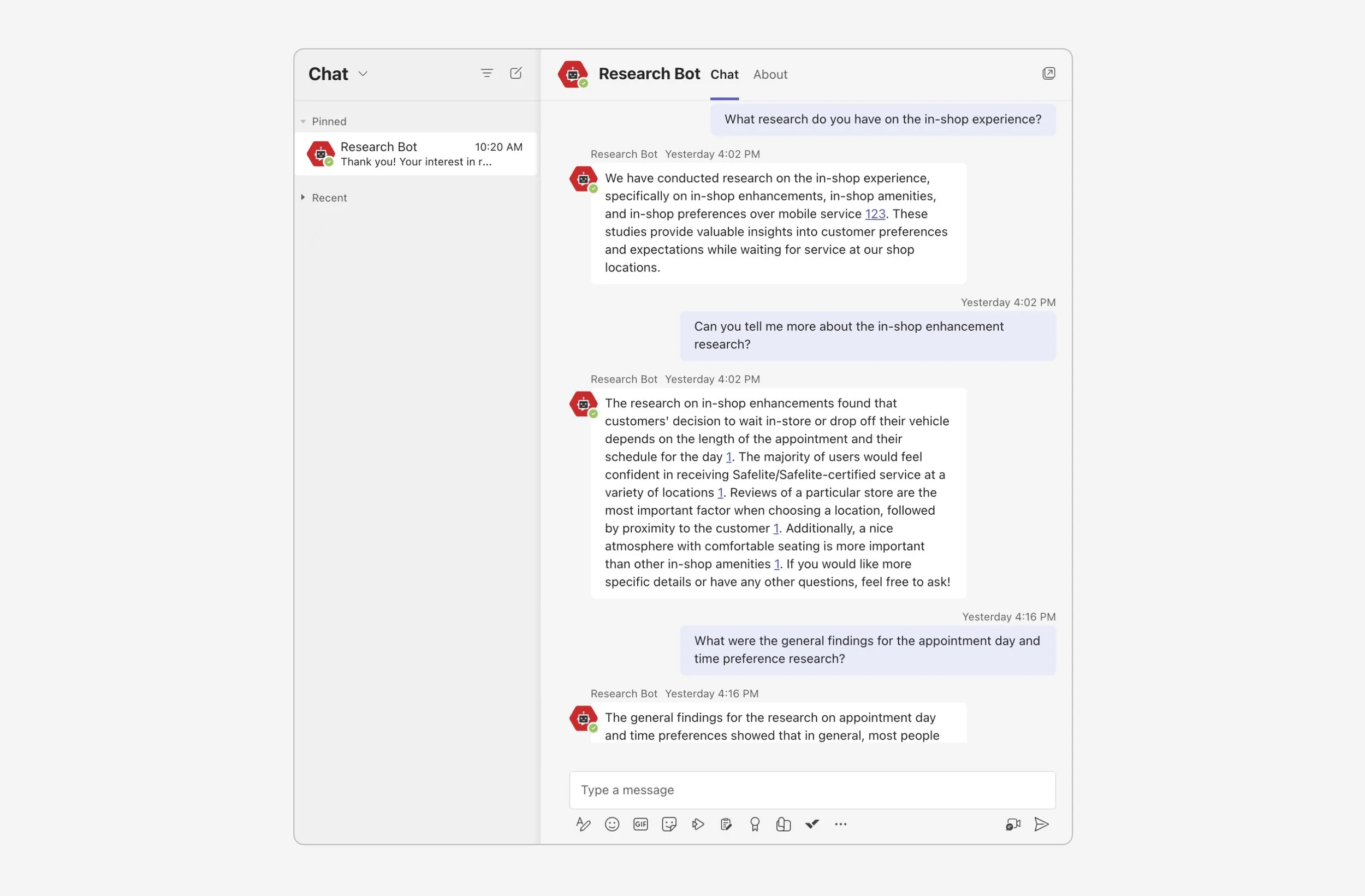Open the sticker picker
The height and width of the screenshot is (896, 1365).
(x=669, y=824)
